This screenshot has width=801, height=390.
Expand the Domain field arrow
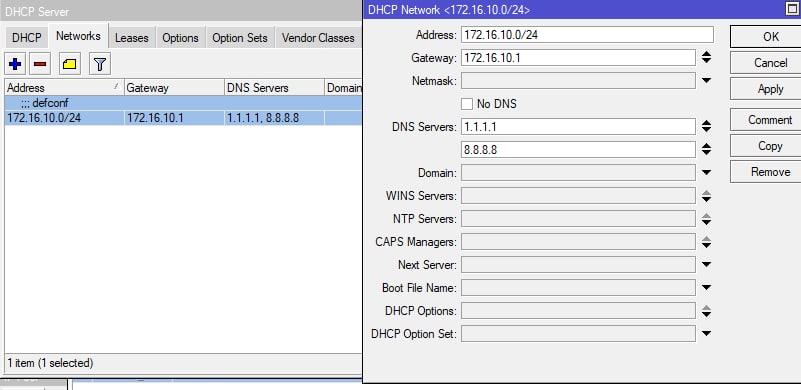click(x=706, y=173)
